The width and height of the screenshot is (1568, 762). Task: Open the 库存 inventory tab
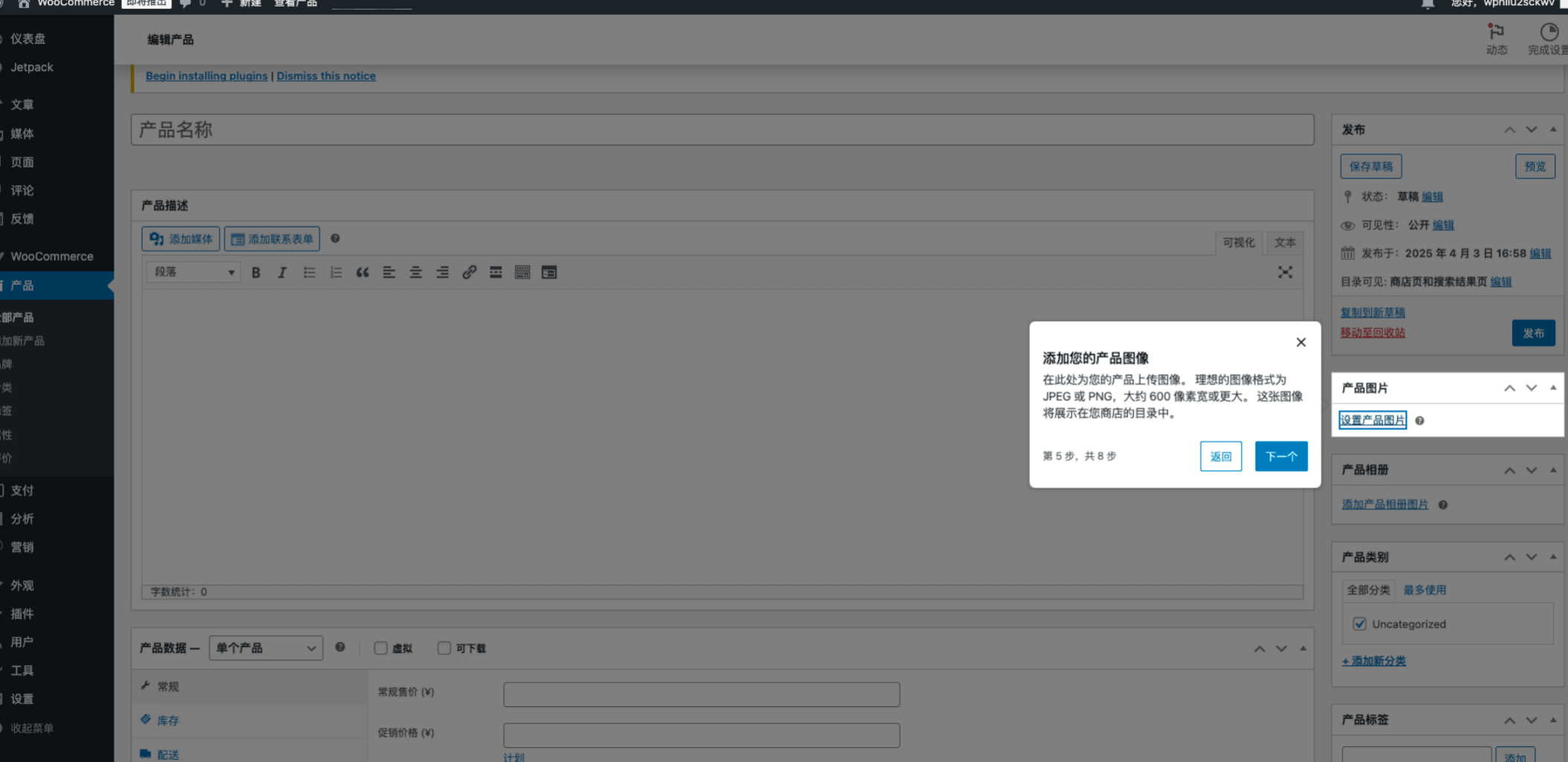point(168,720)
